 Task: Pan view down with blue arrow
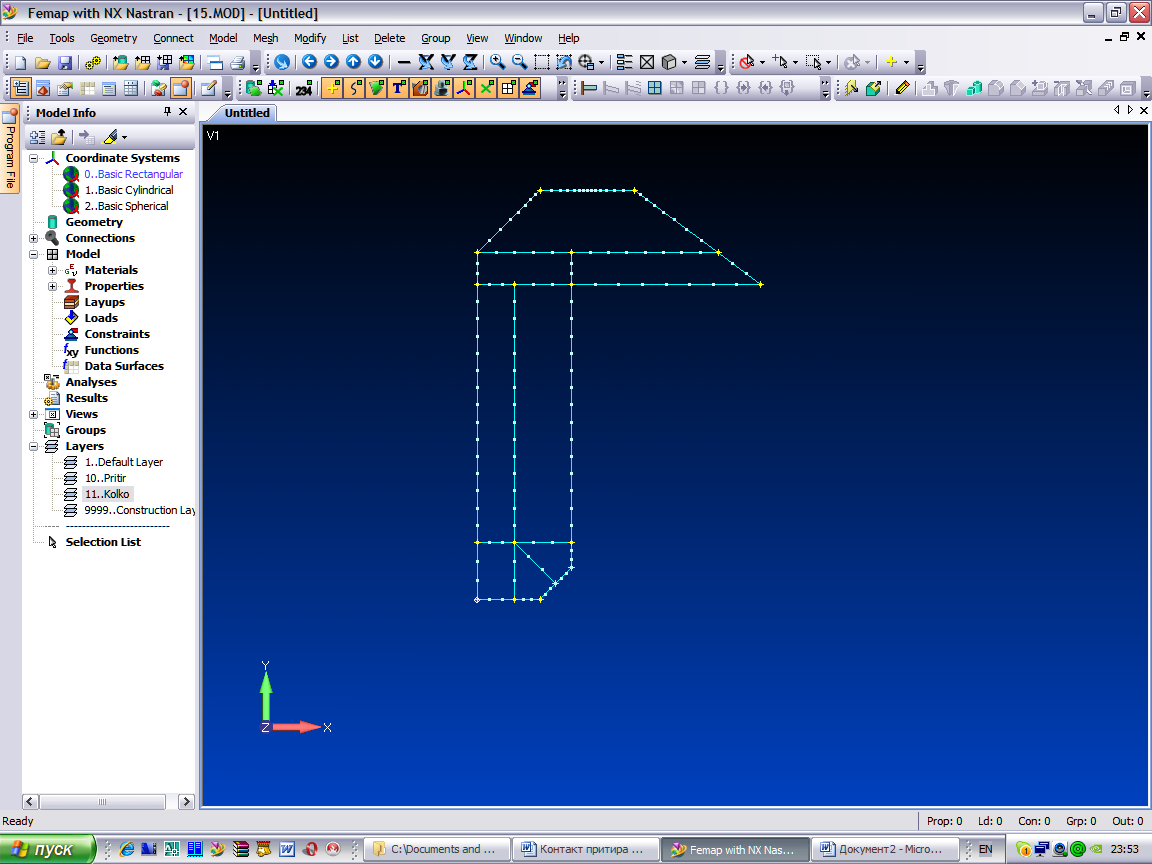[x=375, y=62]
